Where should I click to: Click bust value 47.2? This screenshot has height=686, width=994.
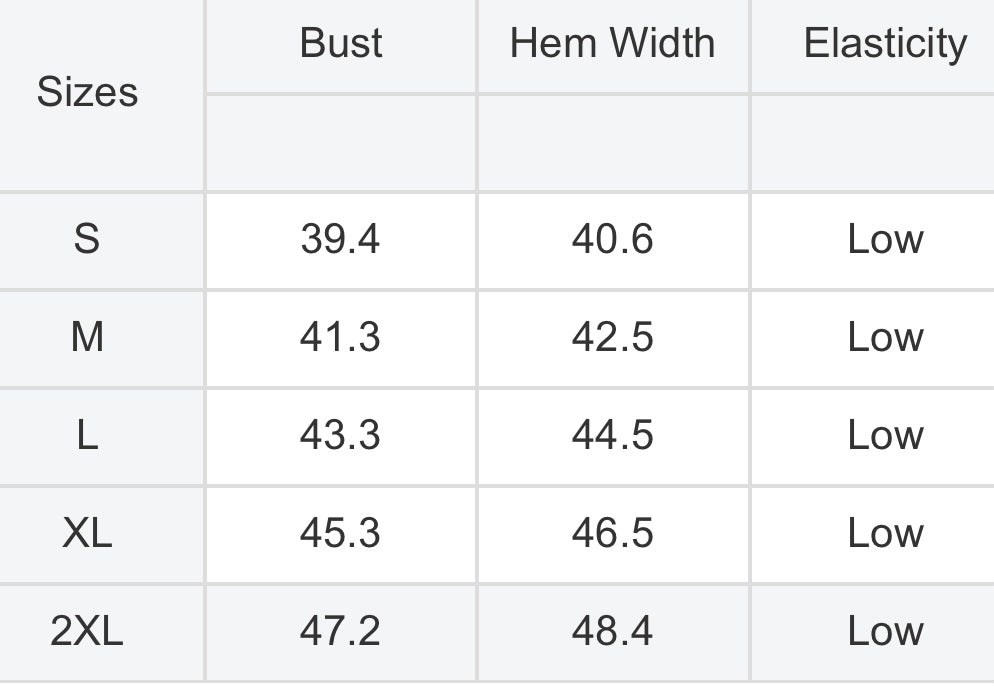[x=340, y=631]
